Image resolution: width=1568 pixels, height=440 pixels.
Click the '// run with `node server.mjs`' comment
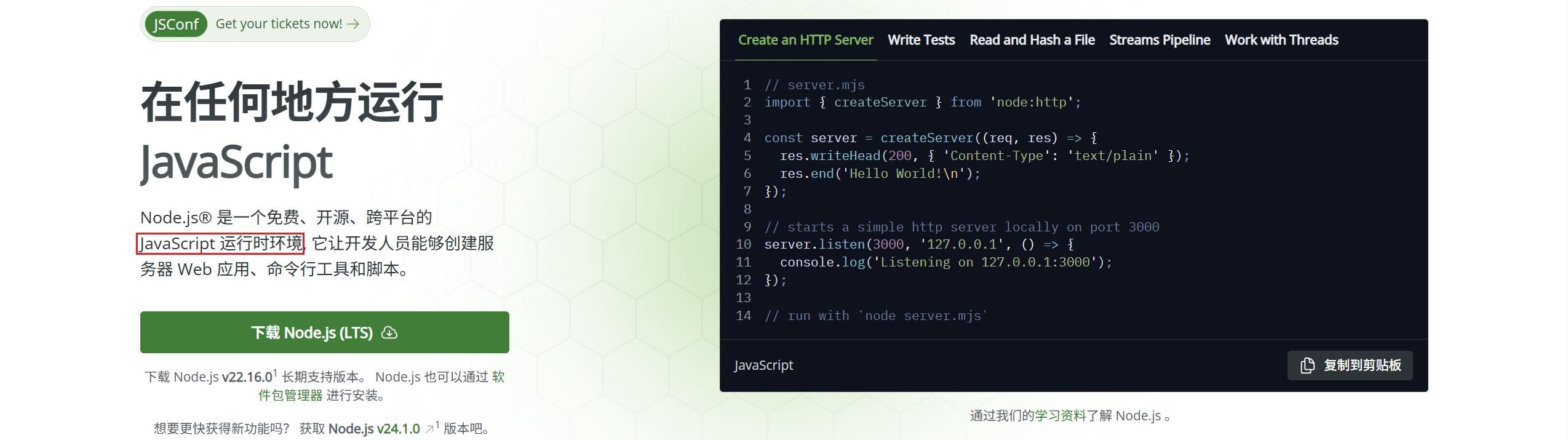pyautogui.click(x=876, y=316)
